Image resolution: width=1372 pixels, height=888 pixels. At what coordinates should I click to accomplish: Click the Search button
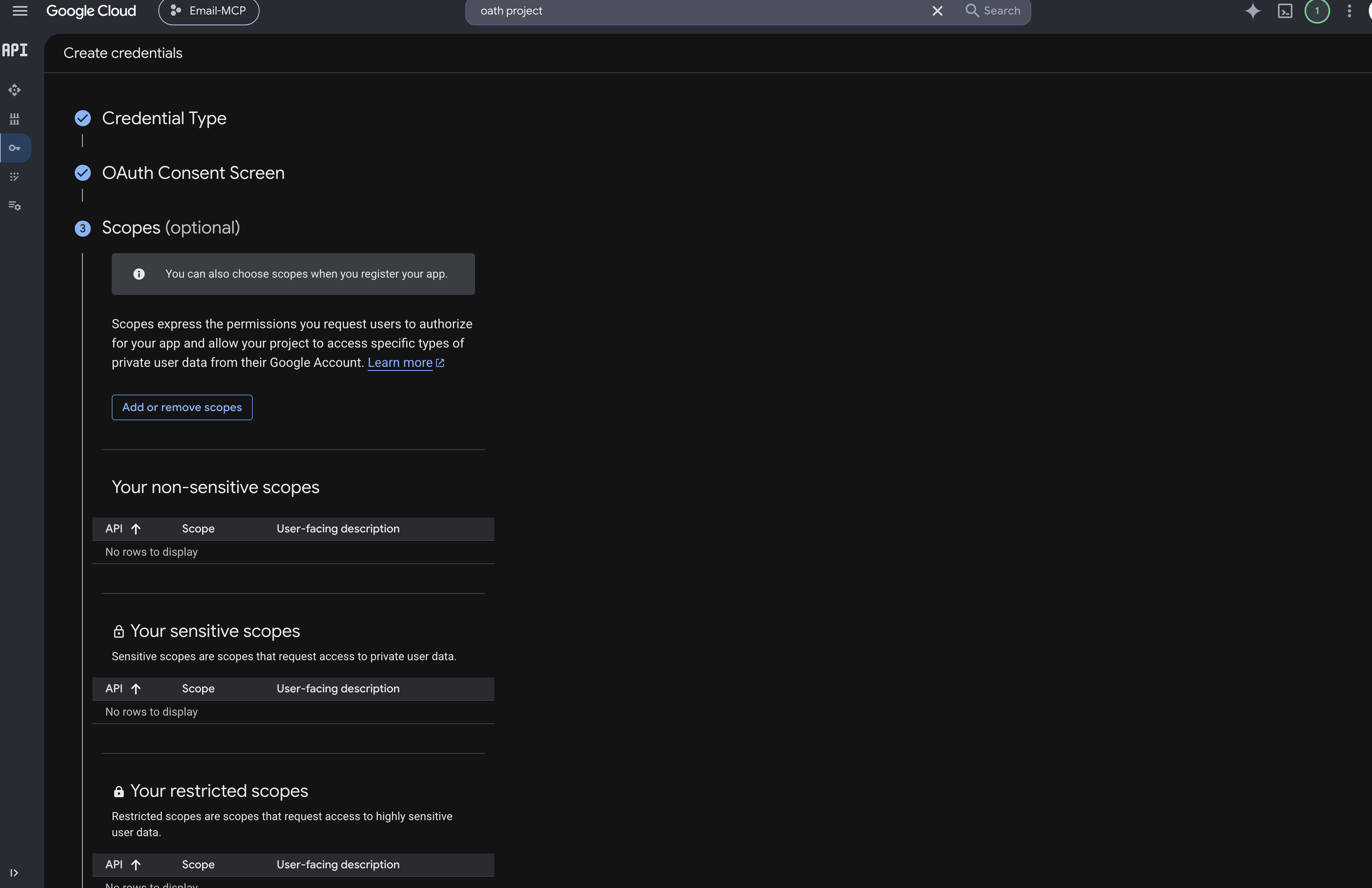[993, 11]
